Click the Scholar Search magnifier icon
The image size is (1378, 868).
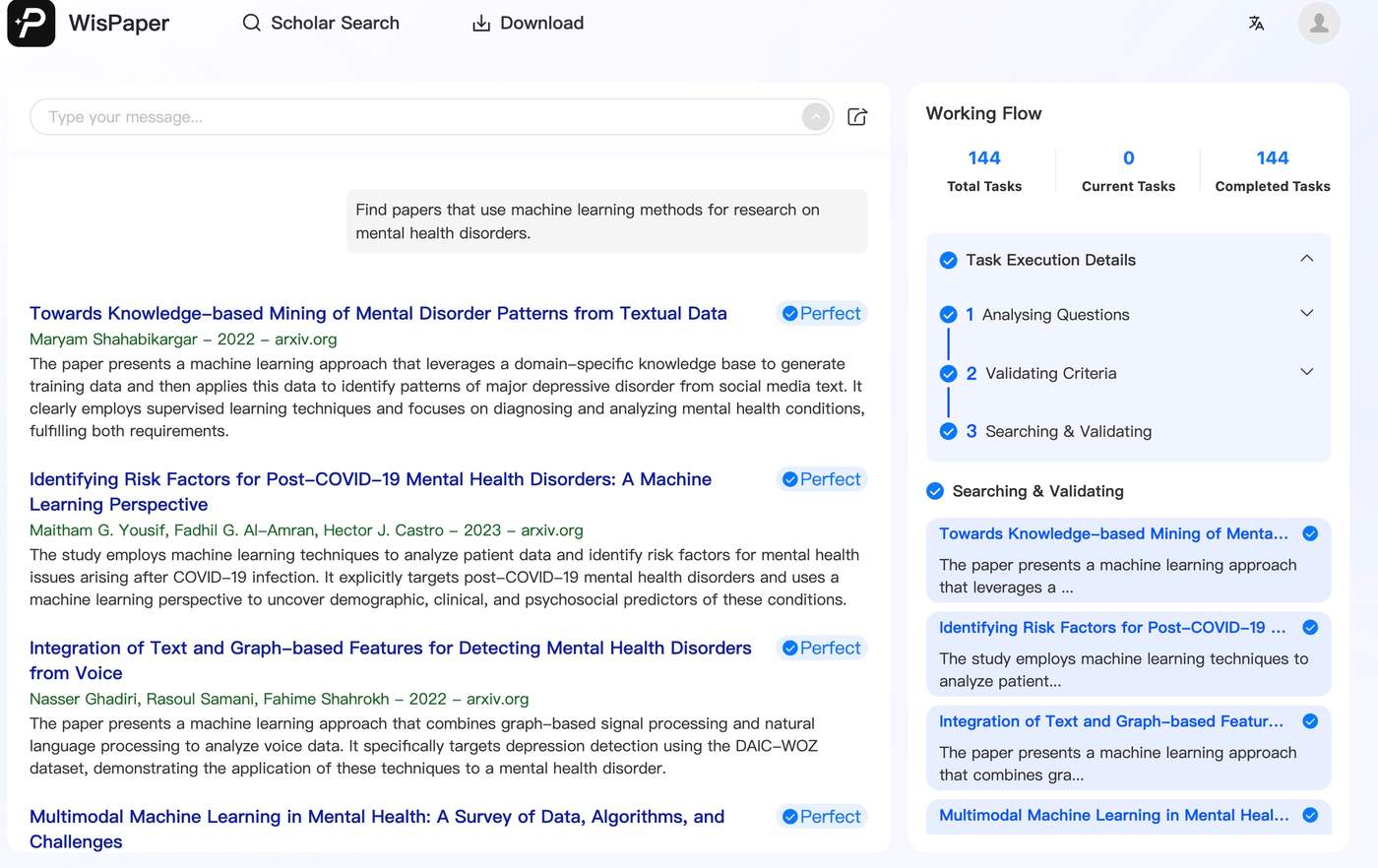tap(252, 23)
